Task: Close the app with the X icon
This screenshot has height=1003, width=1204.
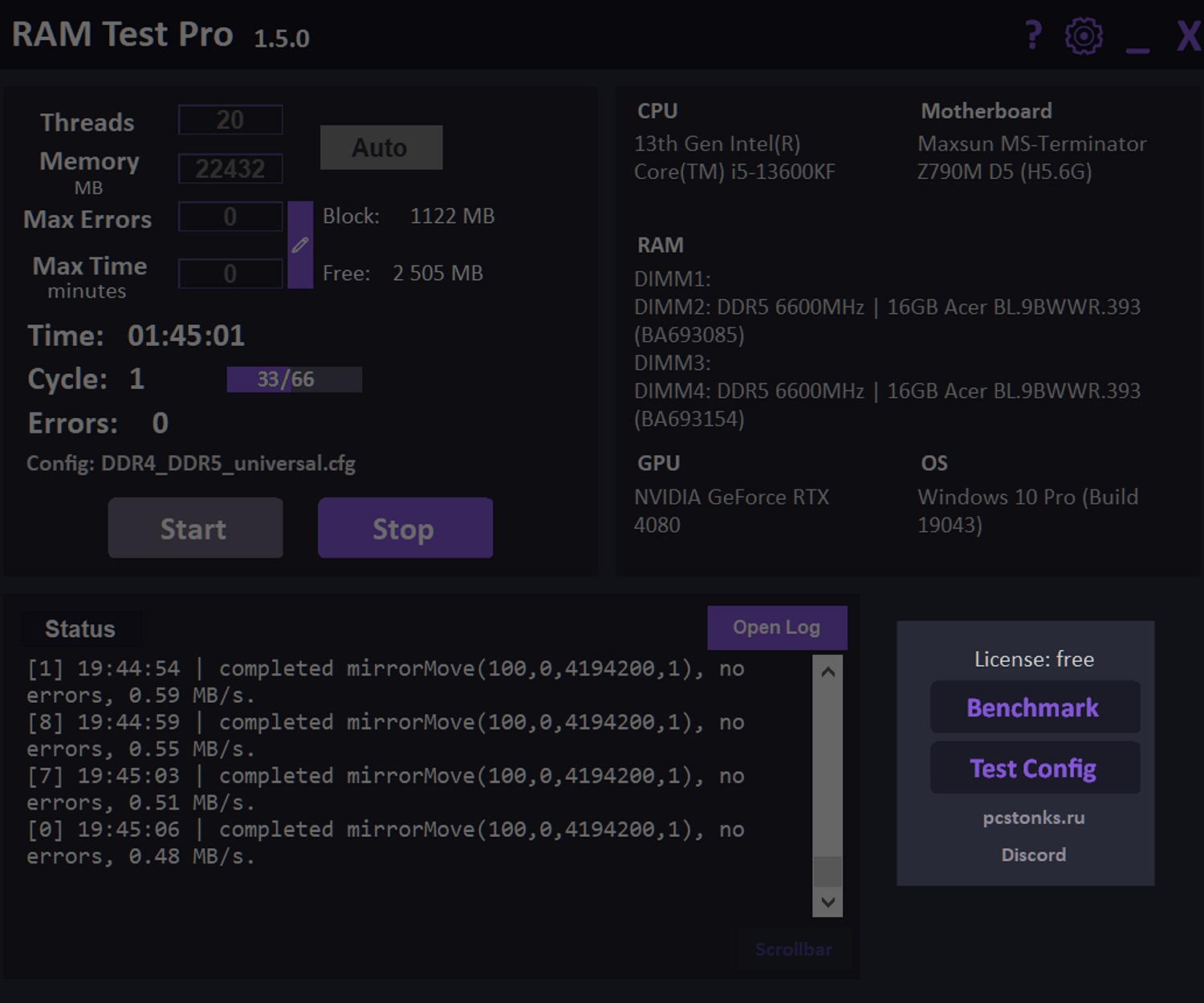Action: [1188, 36]
